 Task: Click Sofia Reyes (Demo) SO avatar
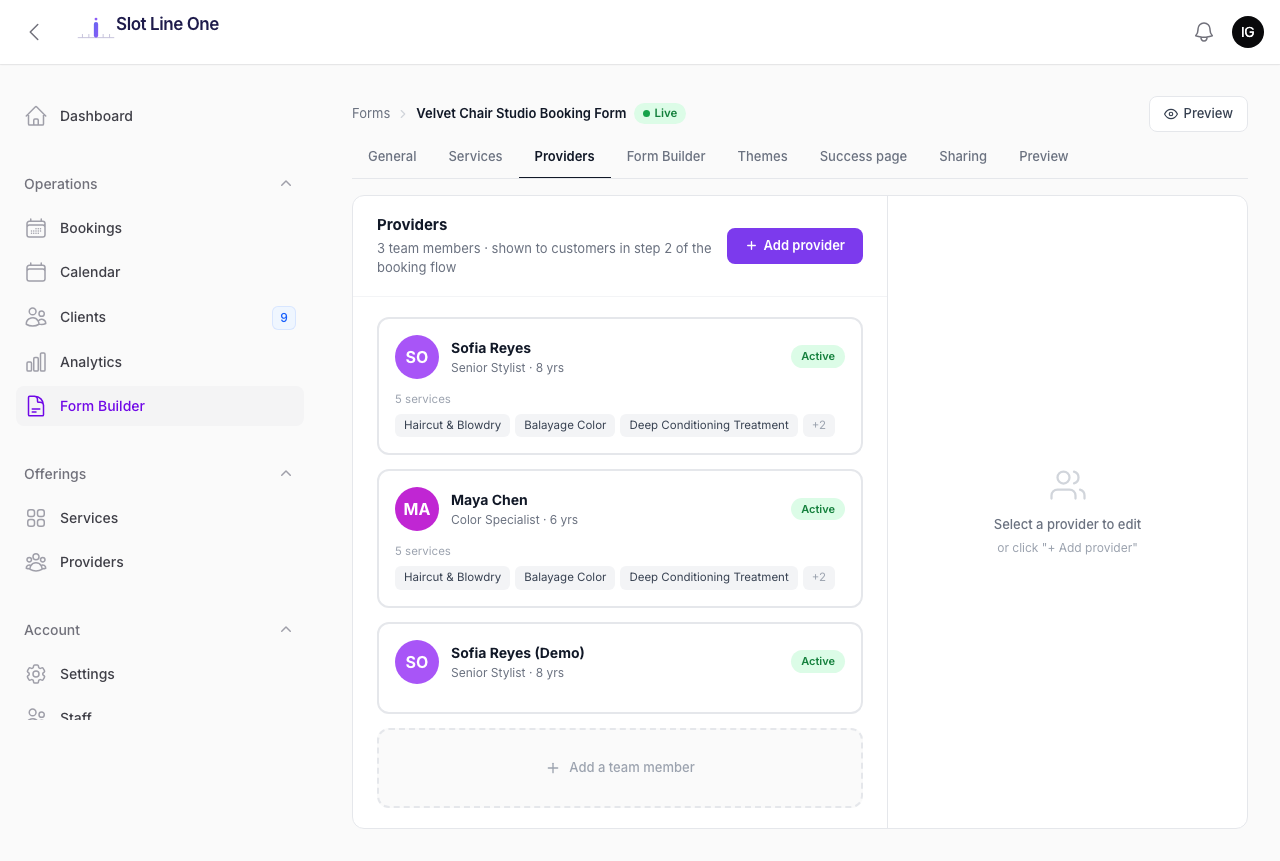(x=417, y=662)
